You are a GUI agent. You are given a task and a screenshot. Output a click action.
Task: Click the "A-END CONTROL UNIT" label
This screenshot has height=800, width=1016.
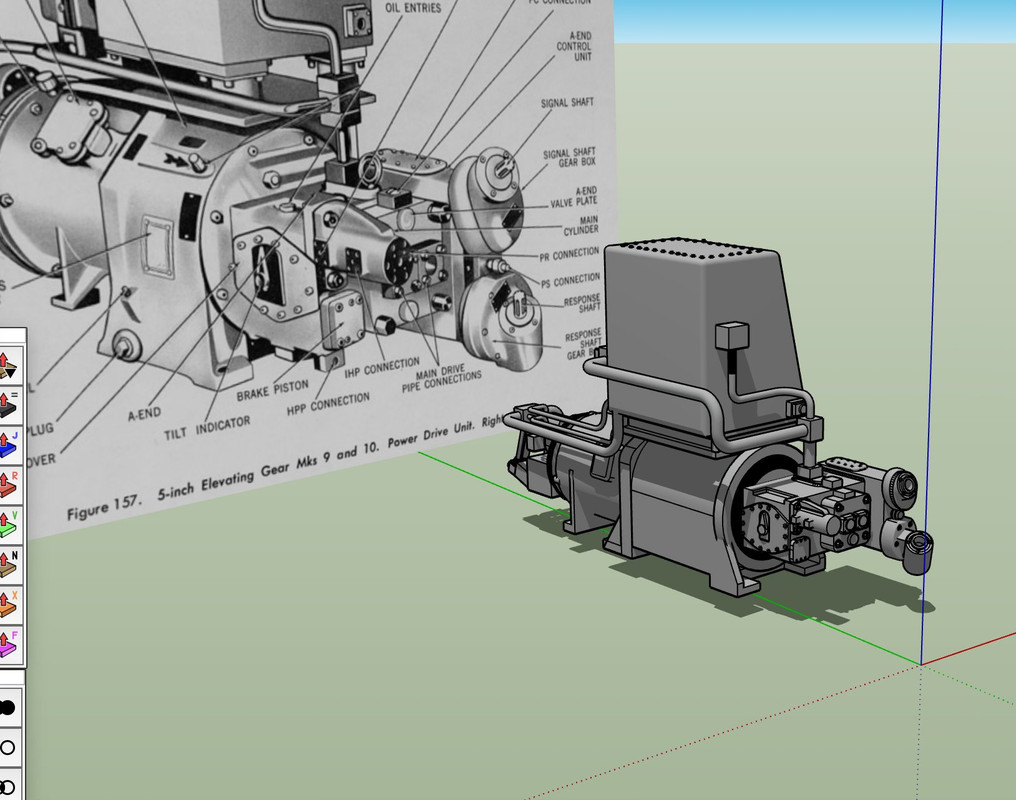click(575, 46)
